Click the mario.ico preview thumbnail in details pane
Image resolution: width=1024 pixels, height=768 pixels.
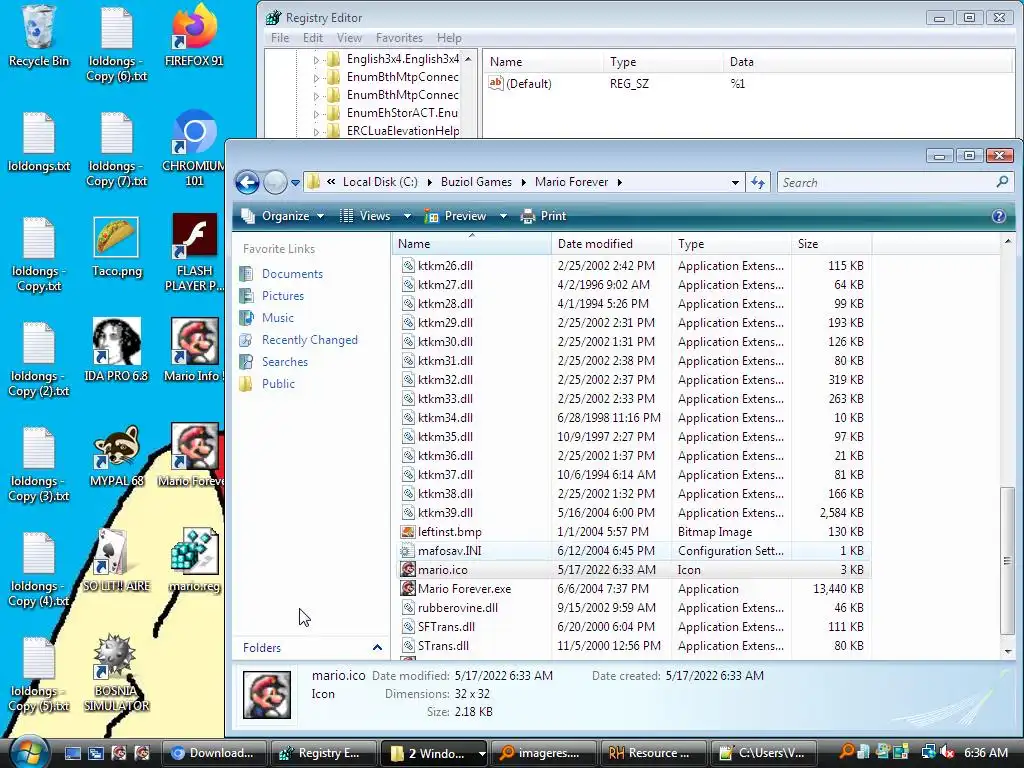coord(267,694)
